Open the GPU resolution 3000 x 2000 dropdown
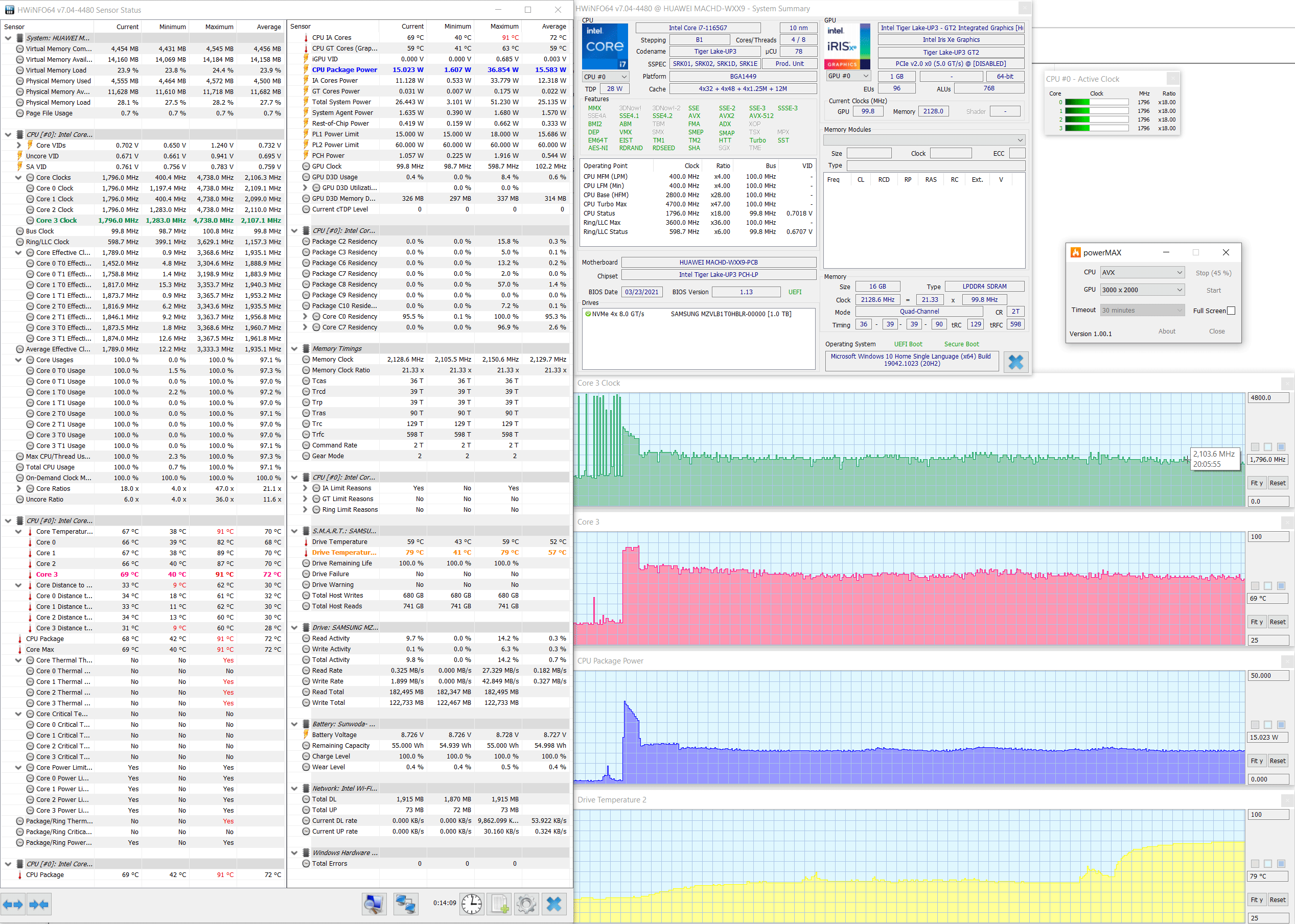1295x924 pixels. point(1141,290)
